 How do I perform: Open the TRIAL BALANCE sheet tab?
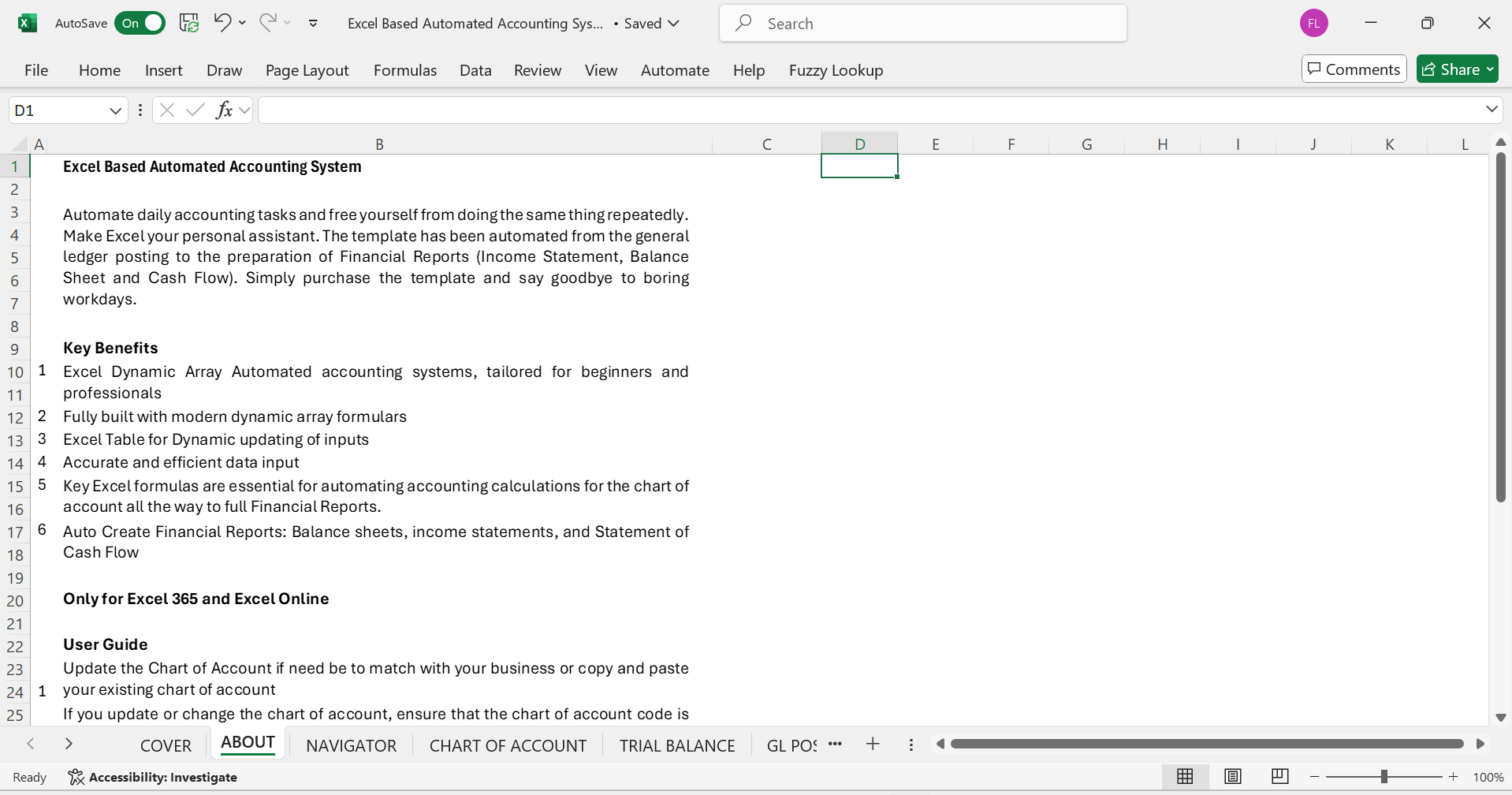pyautogui.click(x=676, y=745)
